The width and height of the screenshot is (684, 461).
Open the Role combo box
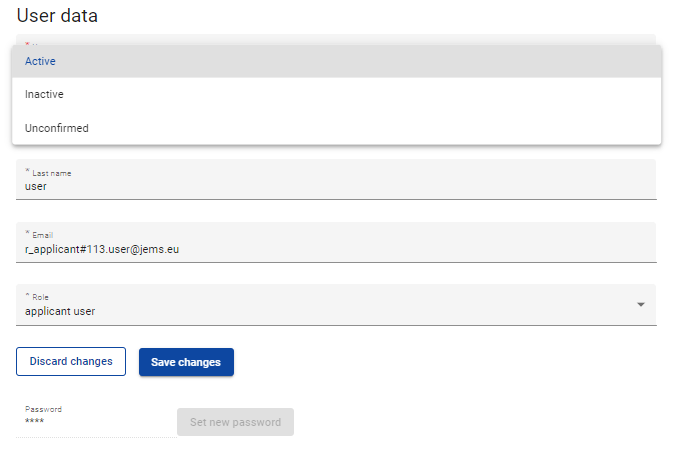click(336, 305)
